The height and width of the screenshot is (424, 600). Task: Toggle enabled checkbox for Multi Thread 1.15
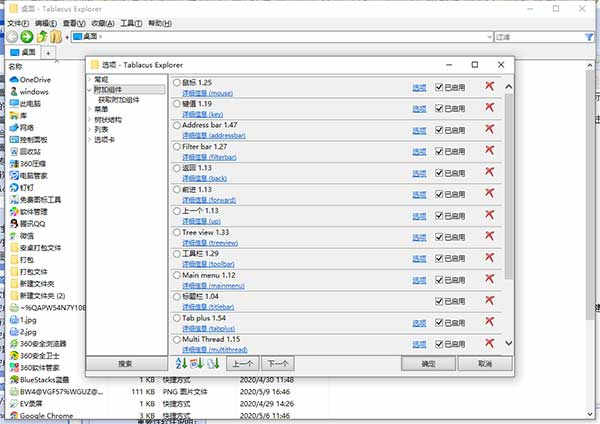tap(439, 345)
